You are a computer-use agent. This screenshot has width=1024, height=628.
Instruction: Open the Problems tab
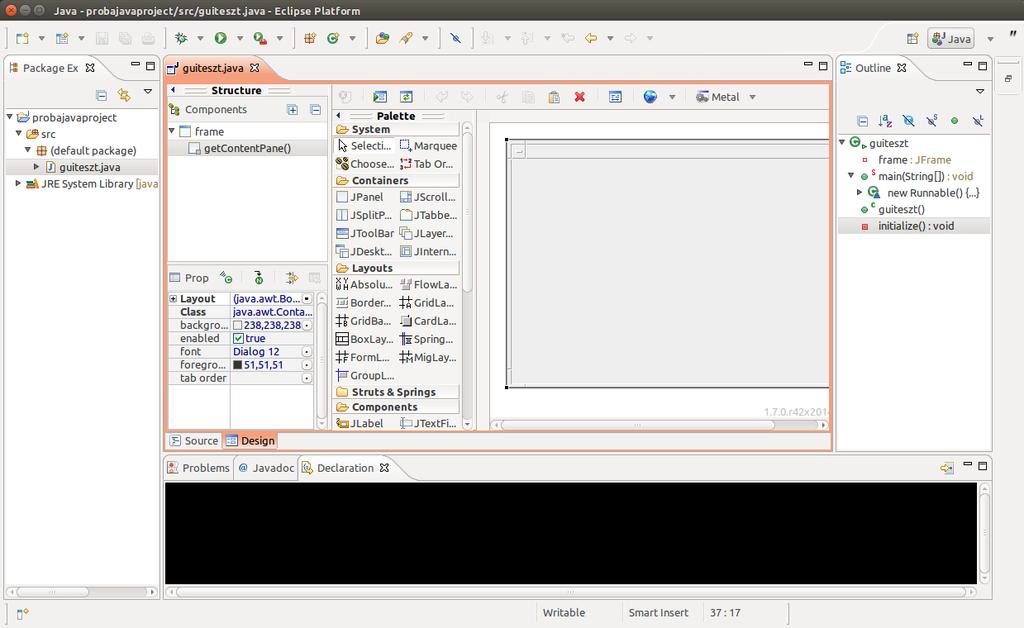[x=199, y=467]
